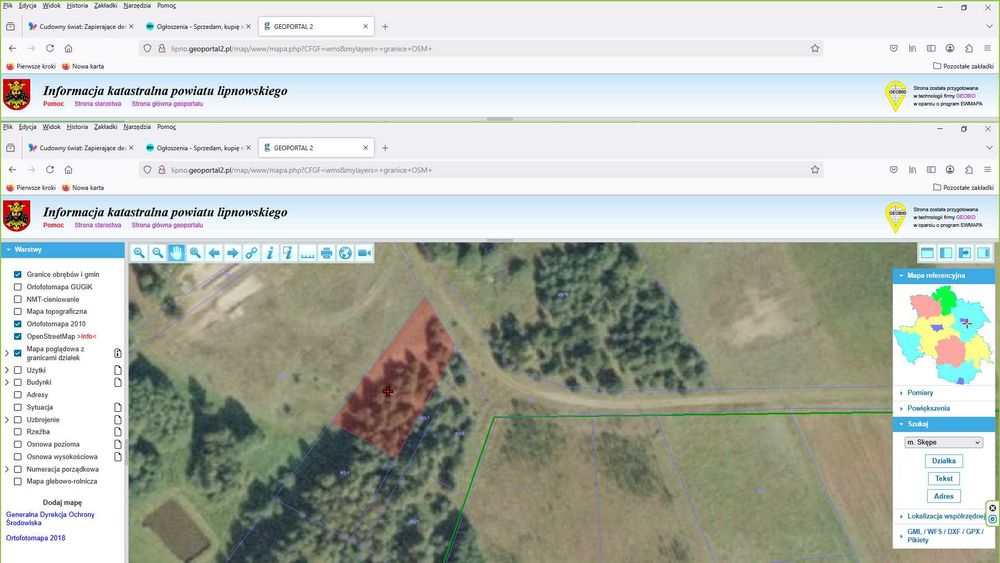
Task: Open Historia menu in lower browser window
Action: [77, 127]
